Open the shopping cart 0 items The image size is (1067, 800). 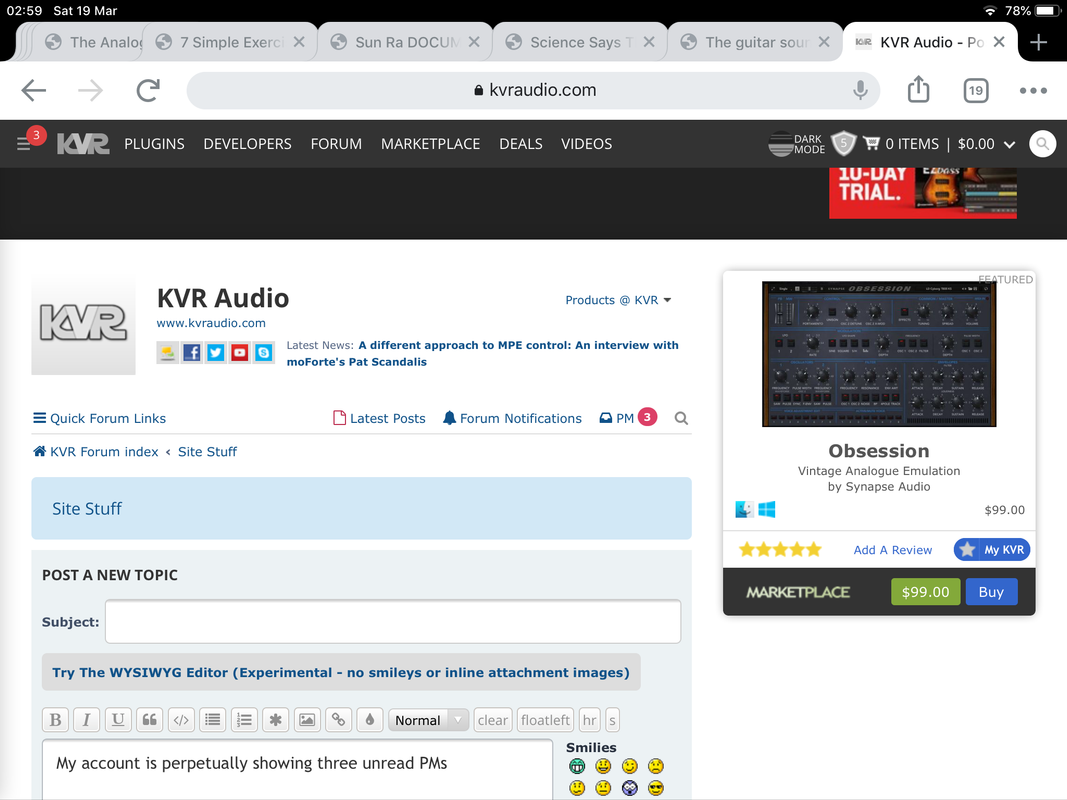901,144
